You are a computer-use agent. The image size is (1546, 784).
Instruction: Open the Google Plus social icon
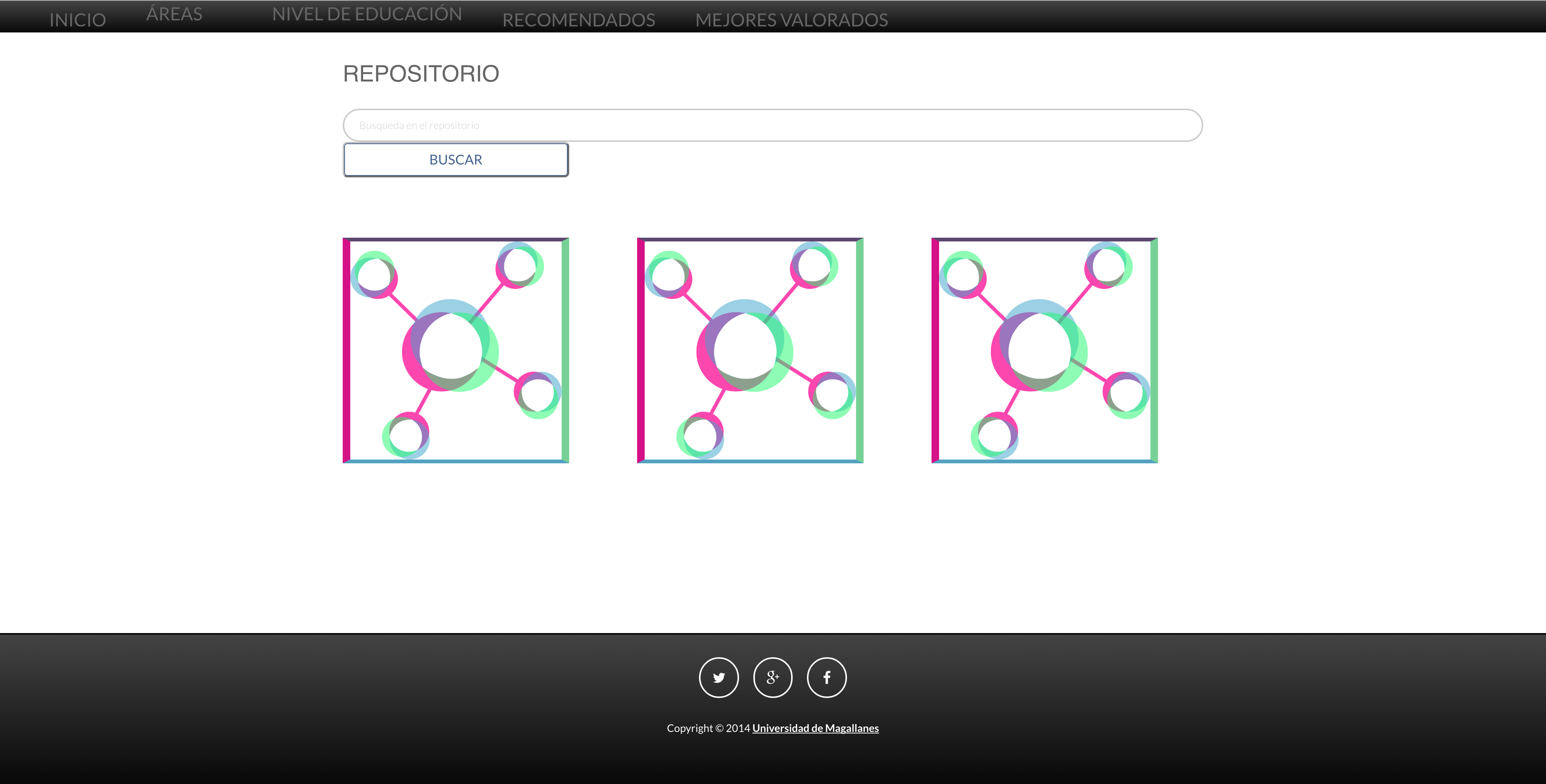pos(772,677)
